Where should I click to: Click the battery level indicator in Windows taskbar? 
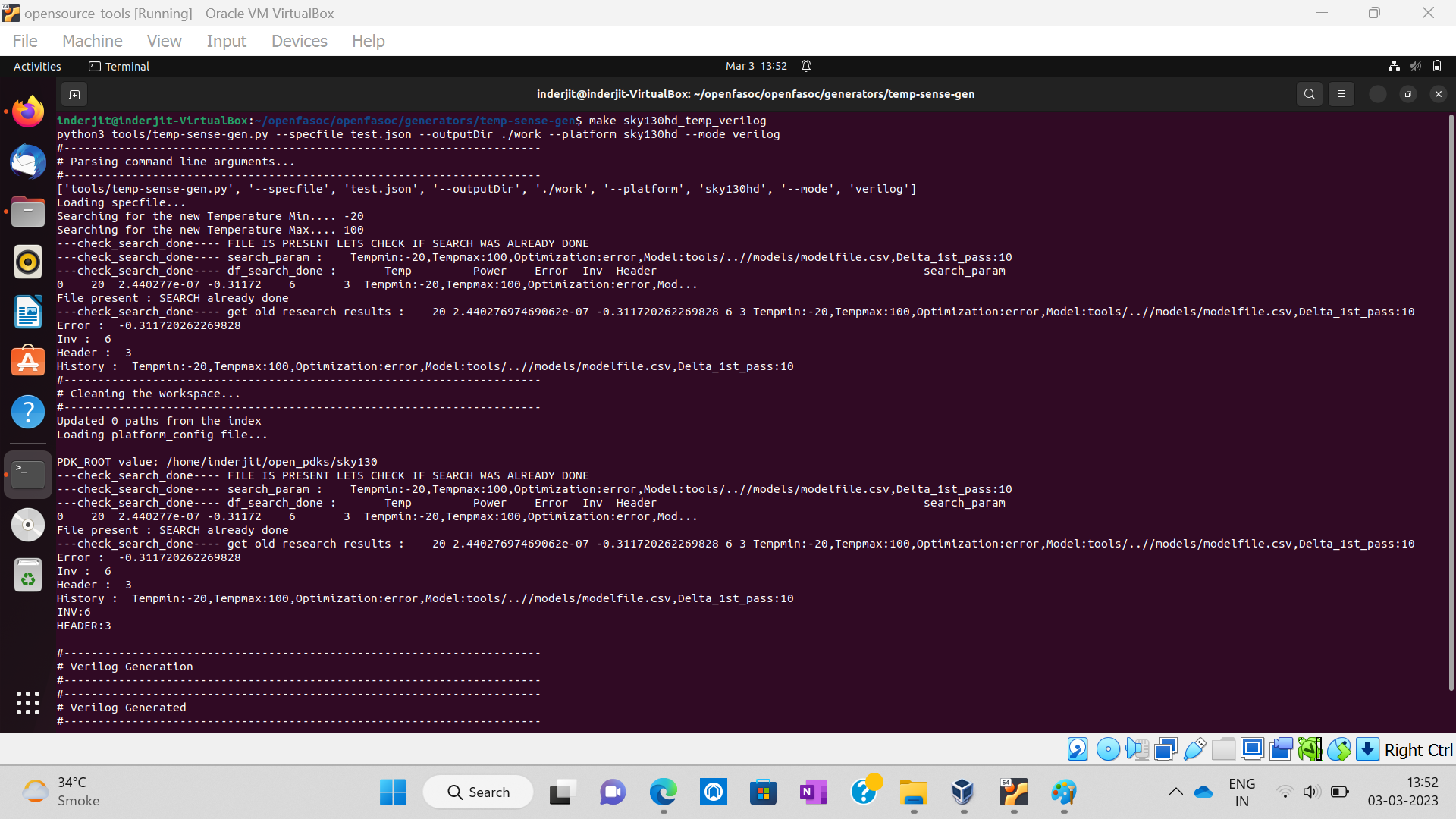point(1339,791)
